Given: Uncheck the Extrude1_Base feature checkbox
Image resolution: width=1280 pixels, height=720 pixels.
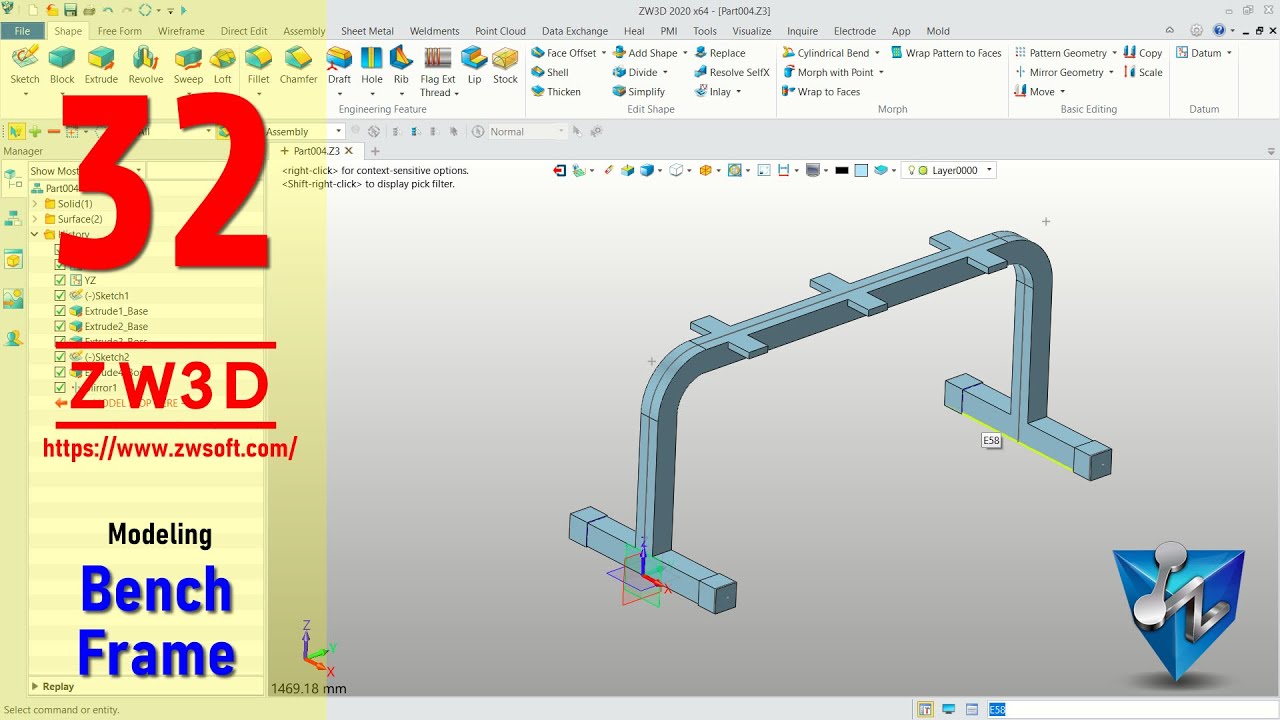Looking at the screenshot, I should tap(60, 311).
